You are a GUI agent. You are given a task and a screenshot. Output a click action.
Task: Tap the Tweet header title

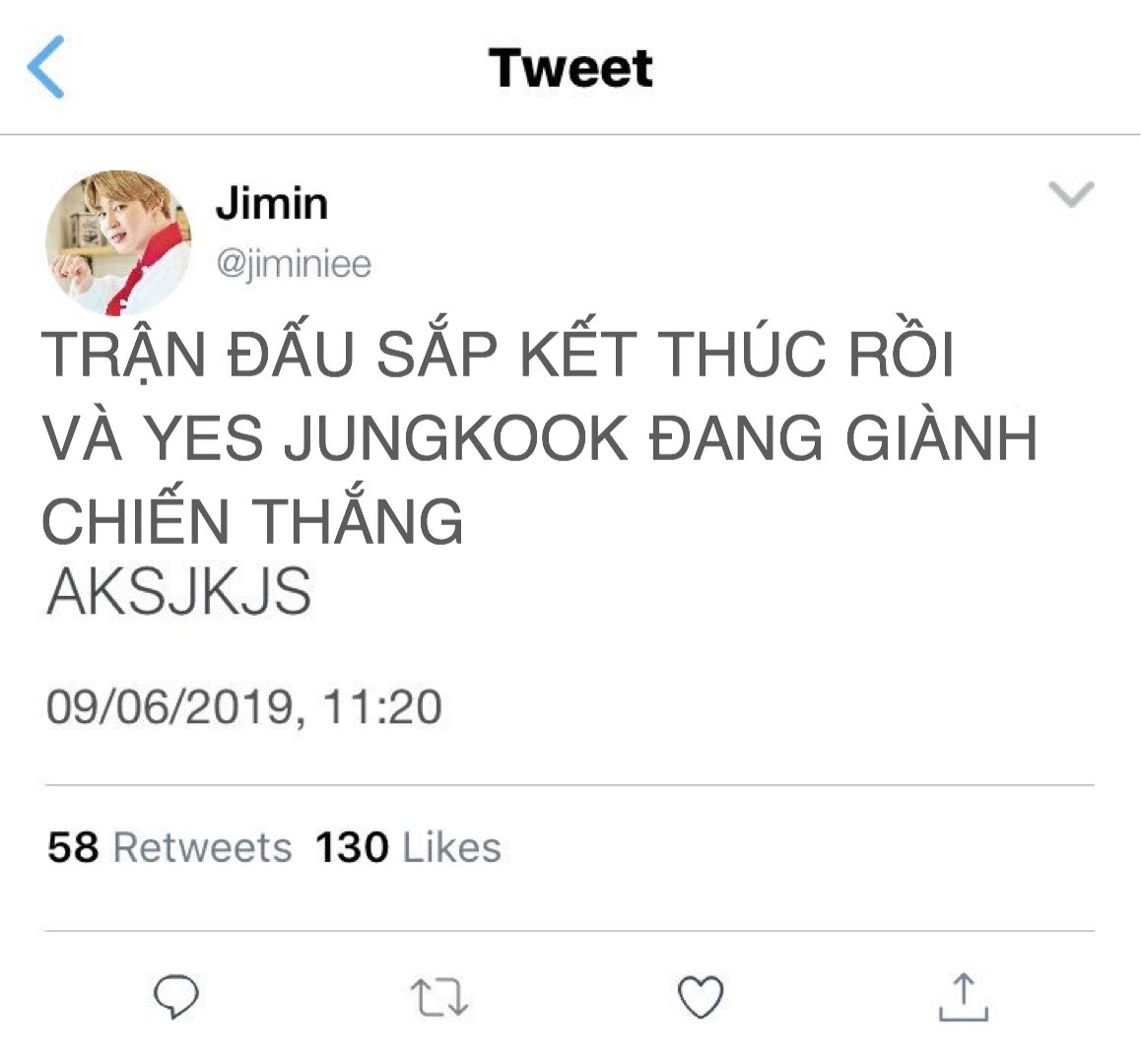[x=570, y=68]
